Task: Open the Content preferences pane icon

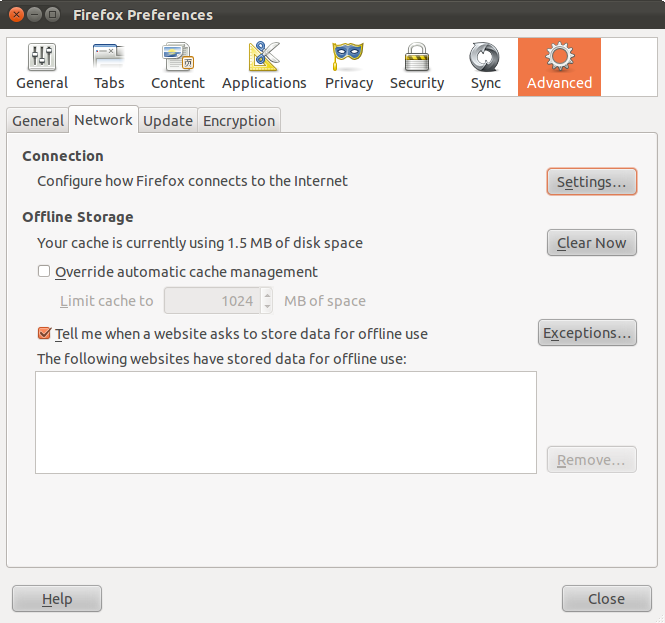Action: pyautogui.click(x=178, y=67)
